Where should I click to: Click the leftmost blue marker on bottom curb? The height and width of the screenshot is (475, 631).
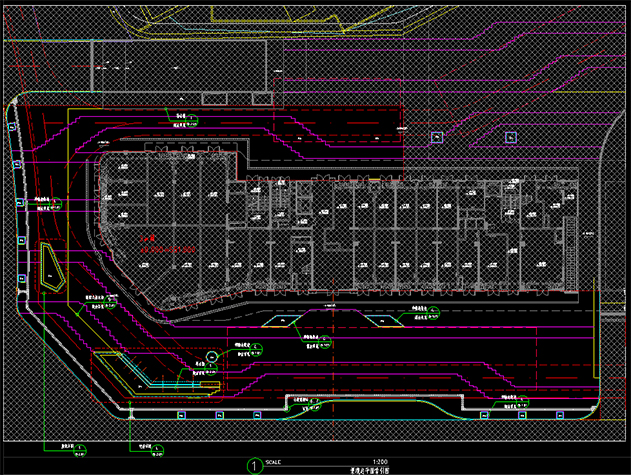point(180,413)
